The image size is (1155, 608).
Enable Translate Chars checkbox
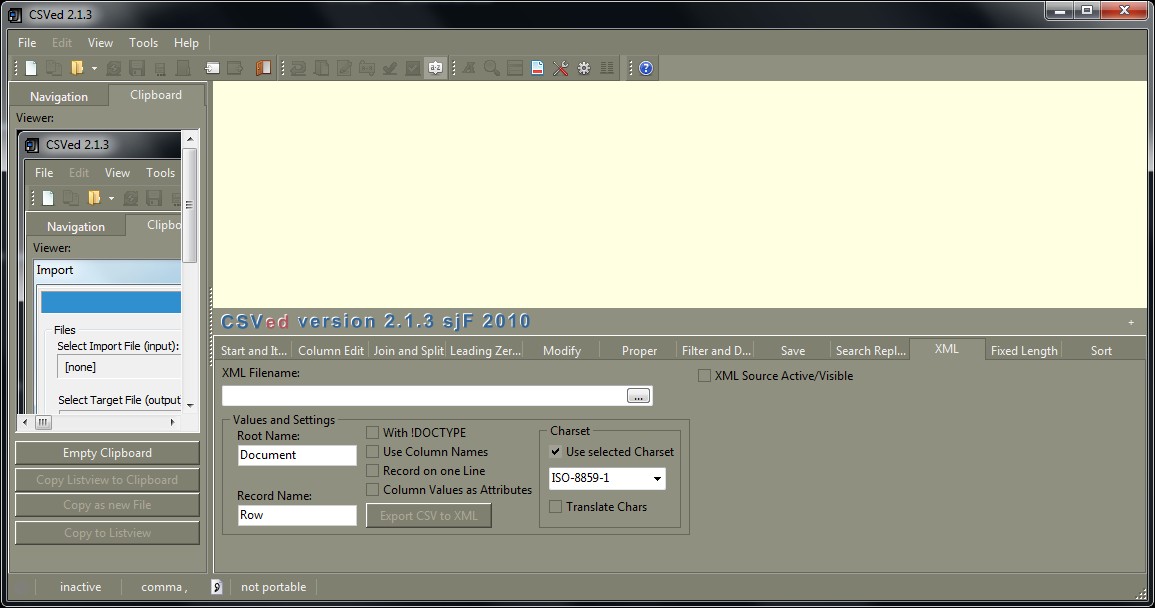point(556,506)
